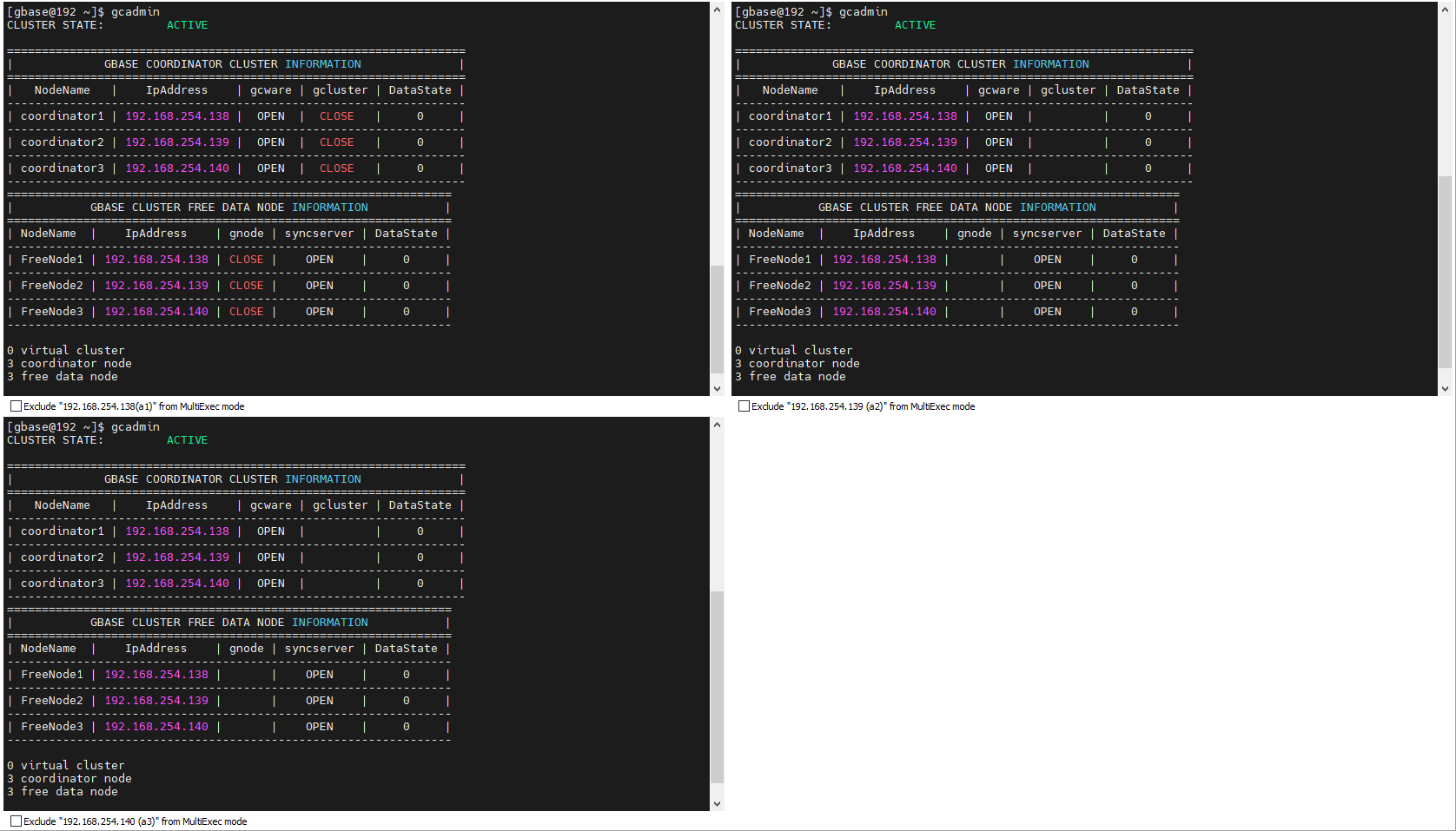Click OPEN gcware value for coordinator1 in a1

coord(271,116)
